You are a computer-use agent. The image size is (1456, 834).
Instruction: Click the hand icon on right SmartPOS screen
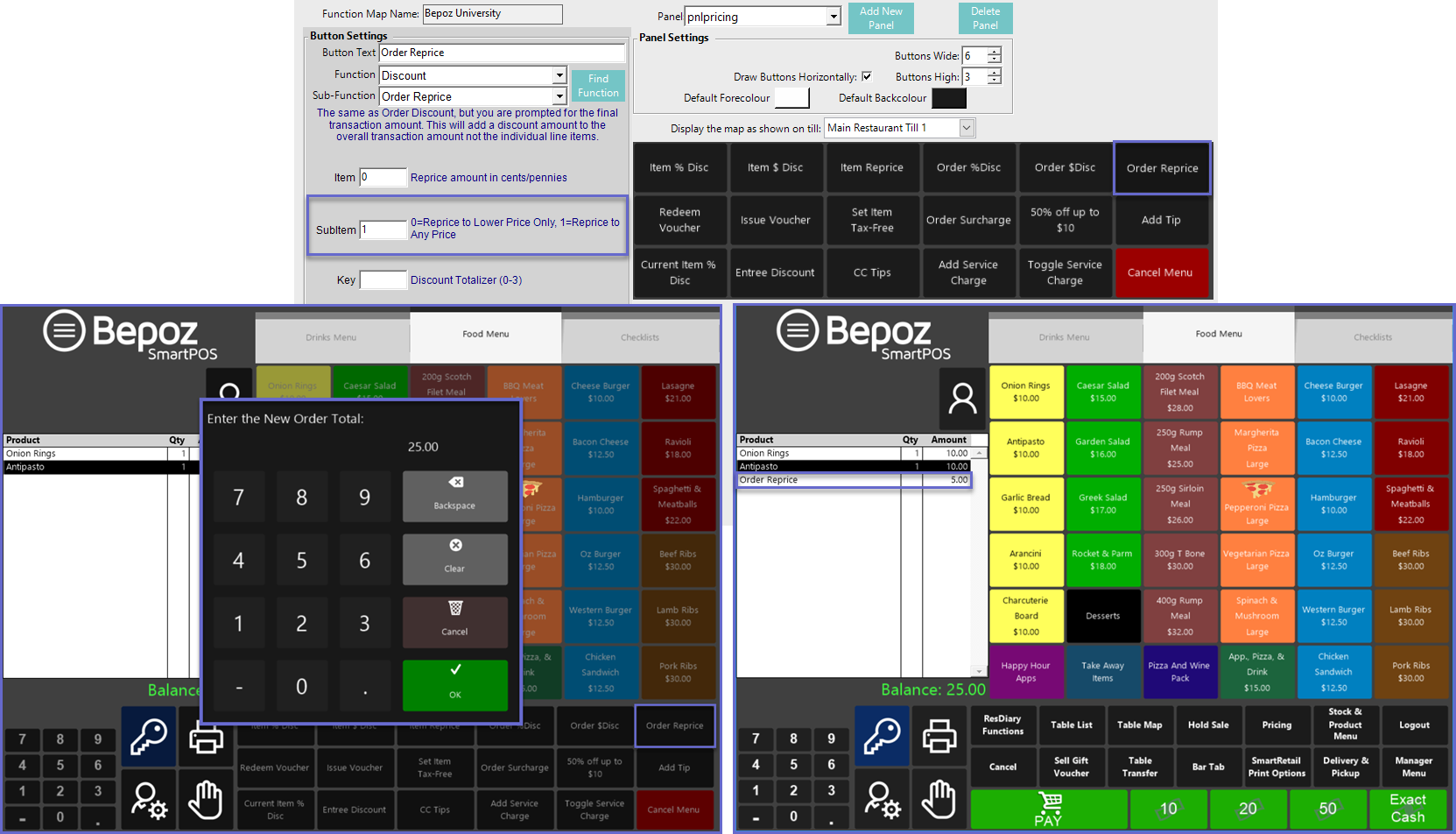939,799
